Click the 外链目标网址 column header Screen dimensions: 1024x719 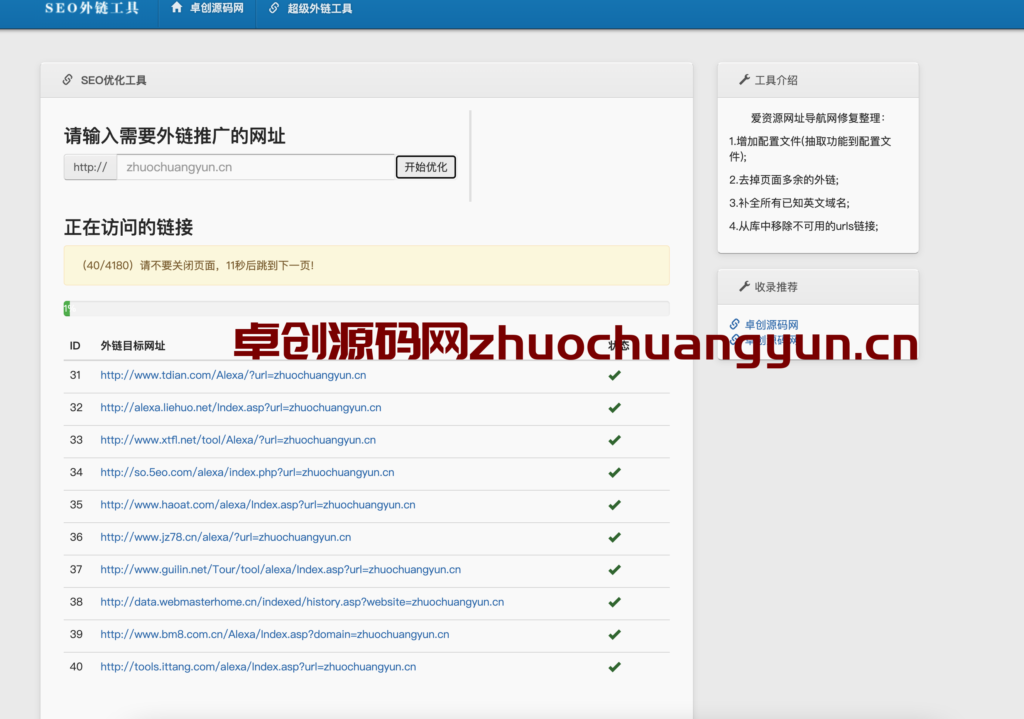point(133,346)
